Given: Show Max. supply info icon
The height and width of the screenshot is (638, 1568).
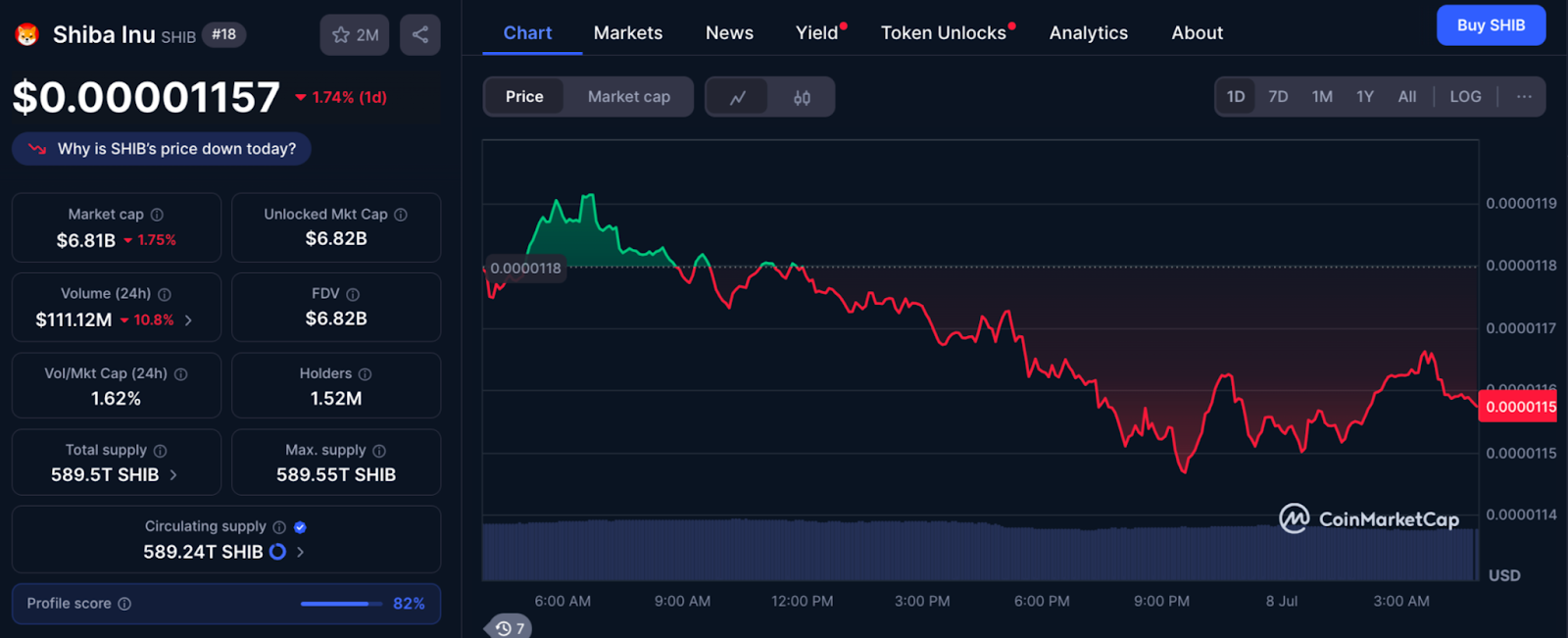Looking at the screenshot, I should pyautogui.click(x=379, y=451).
